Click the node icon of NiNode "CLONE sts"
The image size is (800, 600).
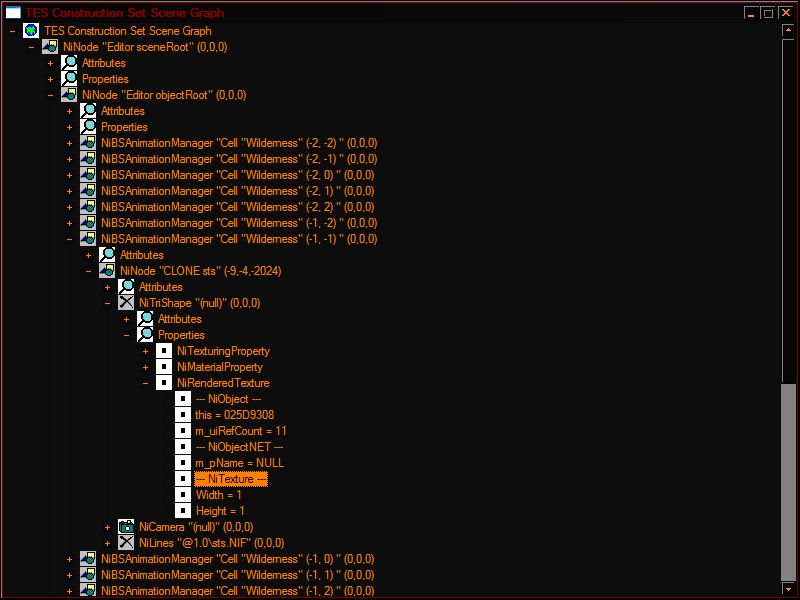pyautogui.click(x=107, y=270)
